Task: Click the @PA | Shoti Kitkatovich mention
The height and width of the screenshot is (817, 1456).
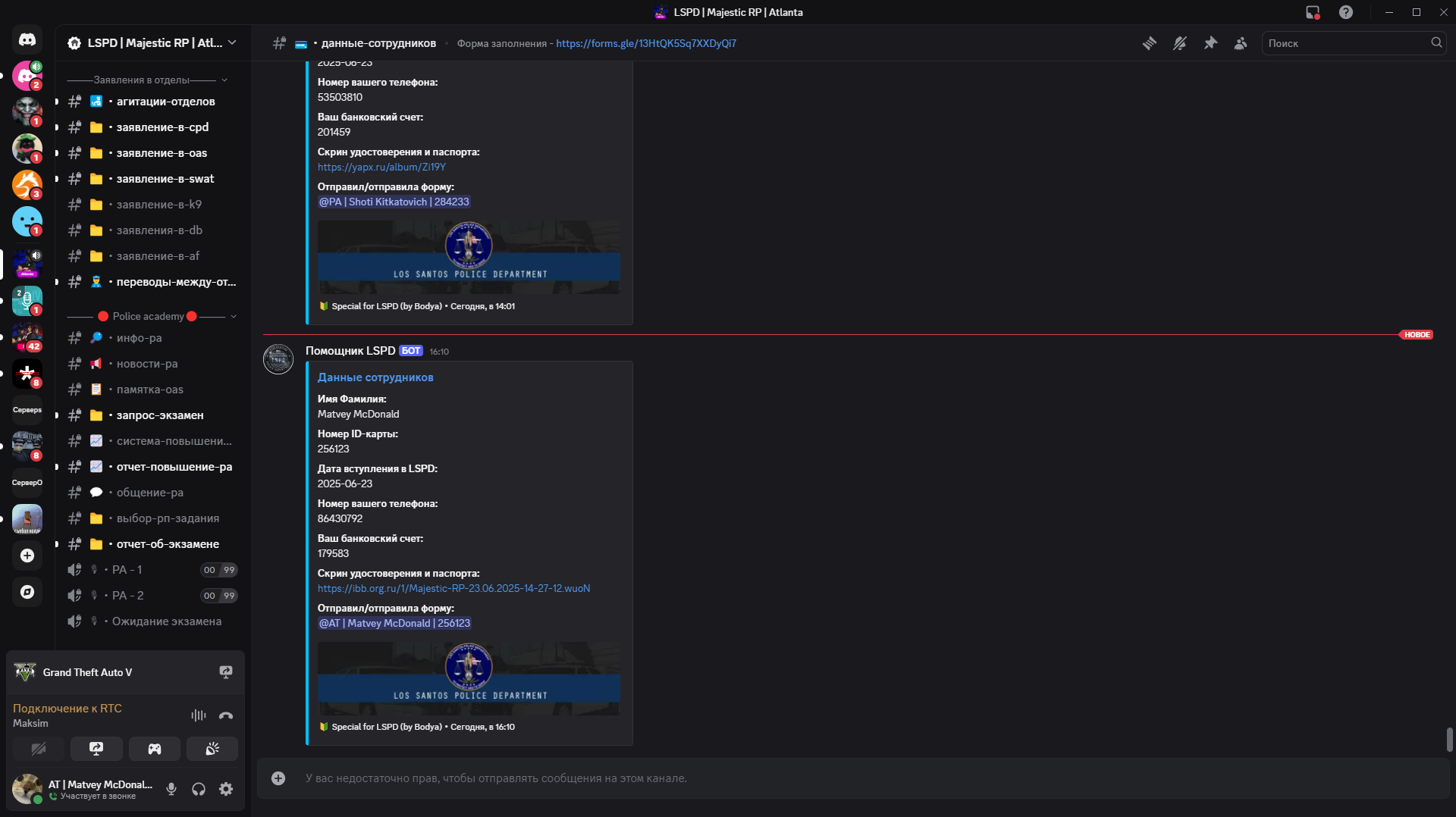Action: tap(394, 202)
